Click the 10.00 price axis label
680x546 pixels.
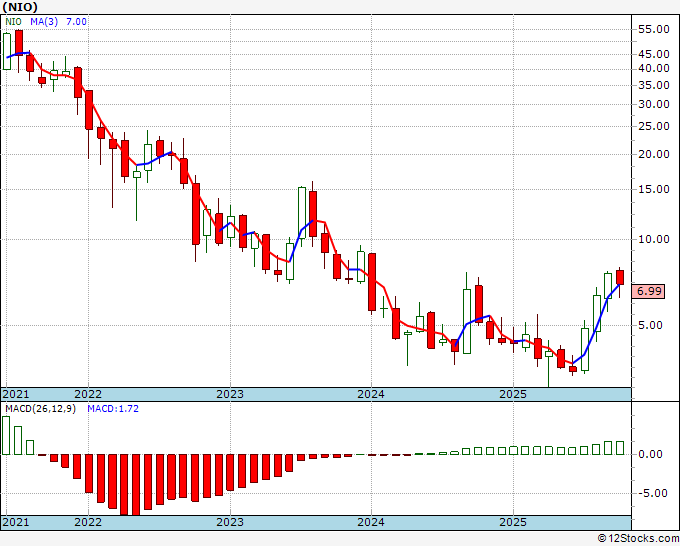(x=654, y=239)
